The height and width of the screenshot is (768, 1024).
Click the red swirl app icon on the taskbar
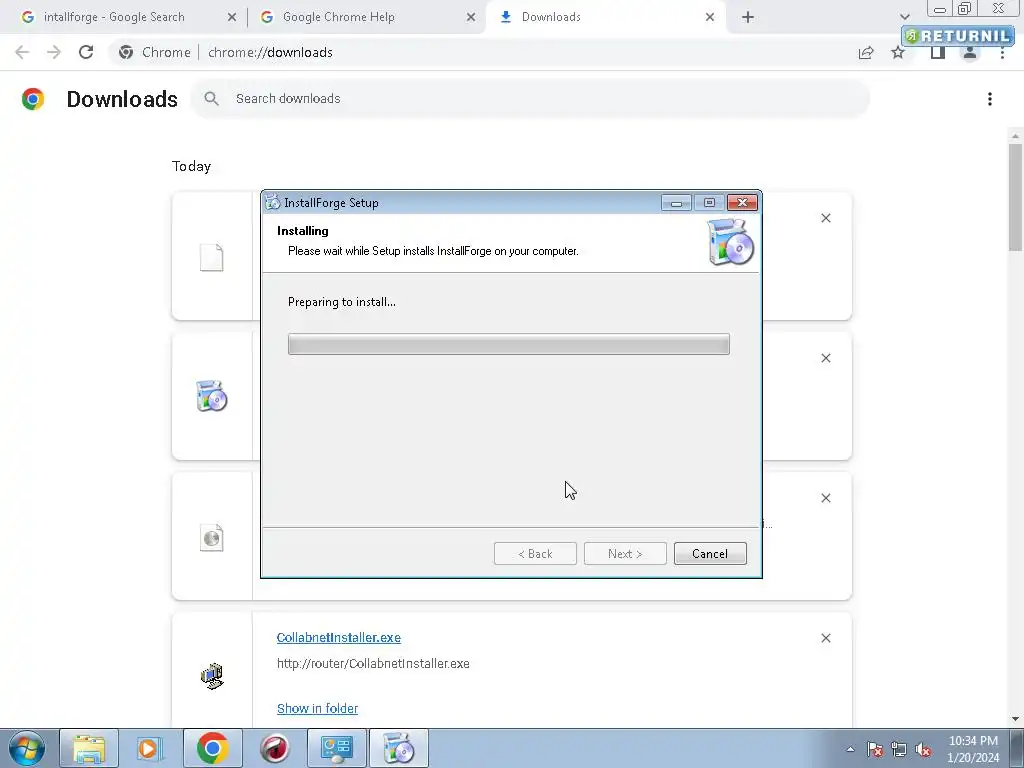(x=275, y=748)
